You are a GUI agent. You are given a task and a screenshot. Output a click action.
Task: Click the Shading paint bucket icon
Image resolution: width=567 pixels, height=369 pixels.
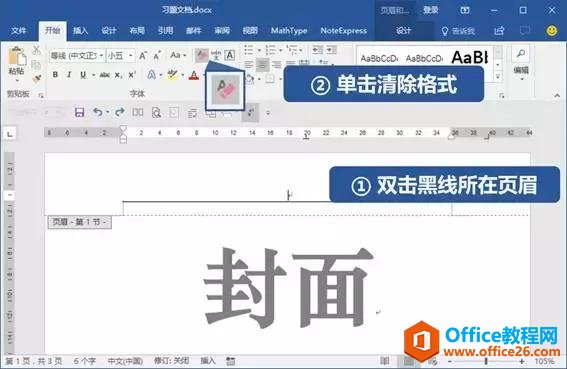pyautogui.click(x=250, y=79)
